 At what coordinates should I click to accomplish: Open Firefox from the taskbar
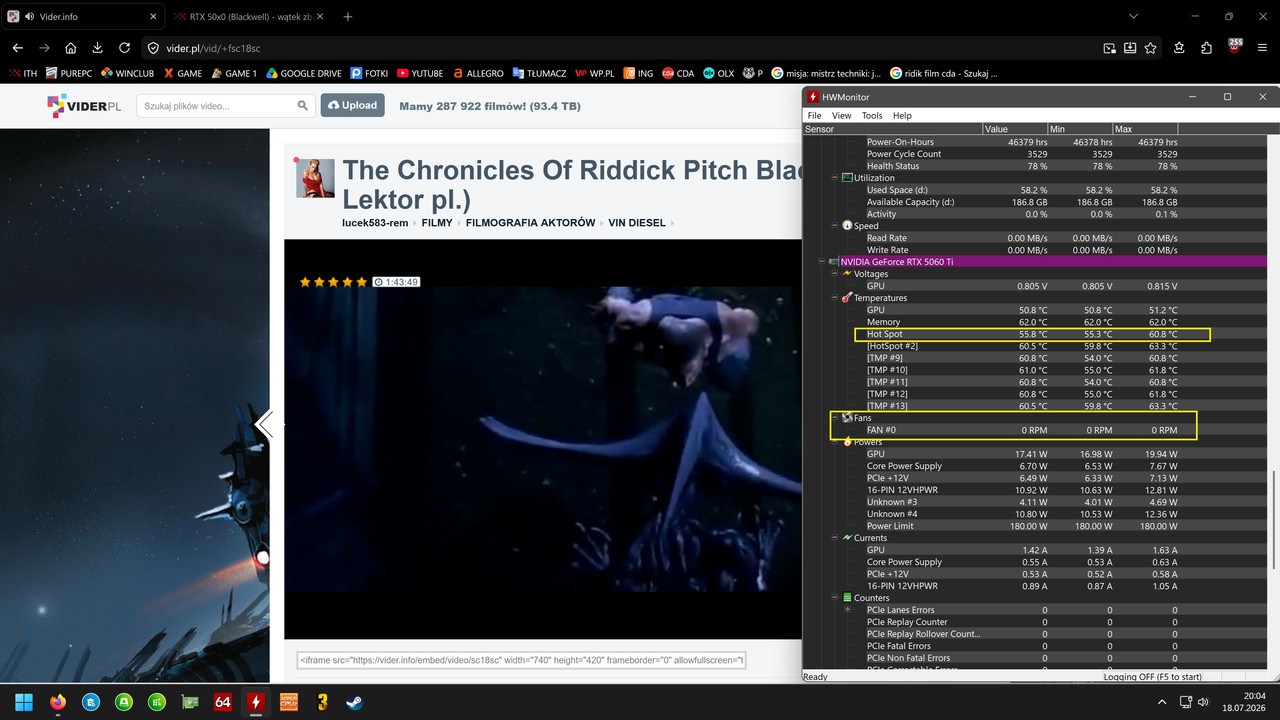pyautogui.click(x=57, y=702)
